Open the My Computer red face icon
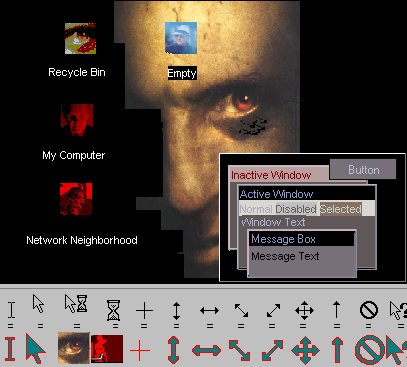The image size is (407, 367). 77,120
